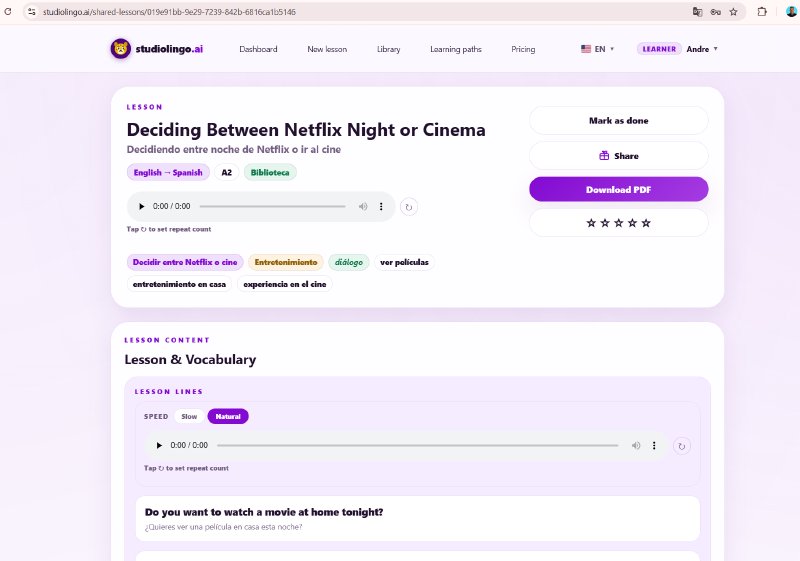Click the ver películas tag
Viewport: 800px width, 561px height.
(404, 262)
